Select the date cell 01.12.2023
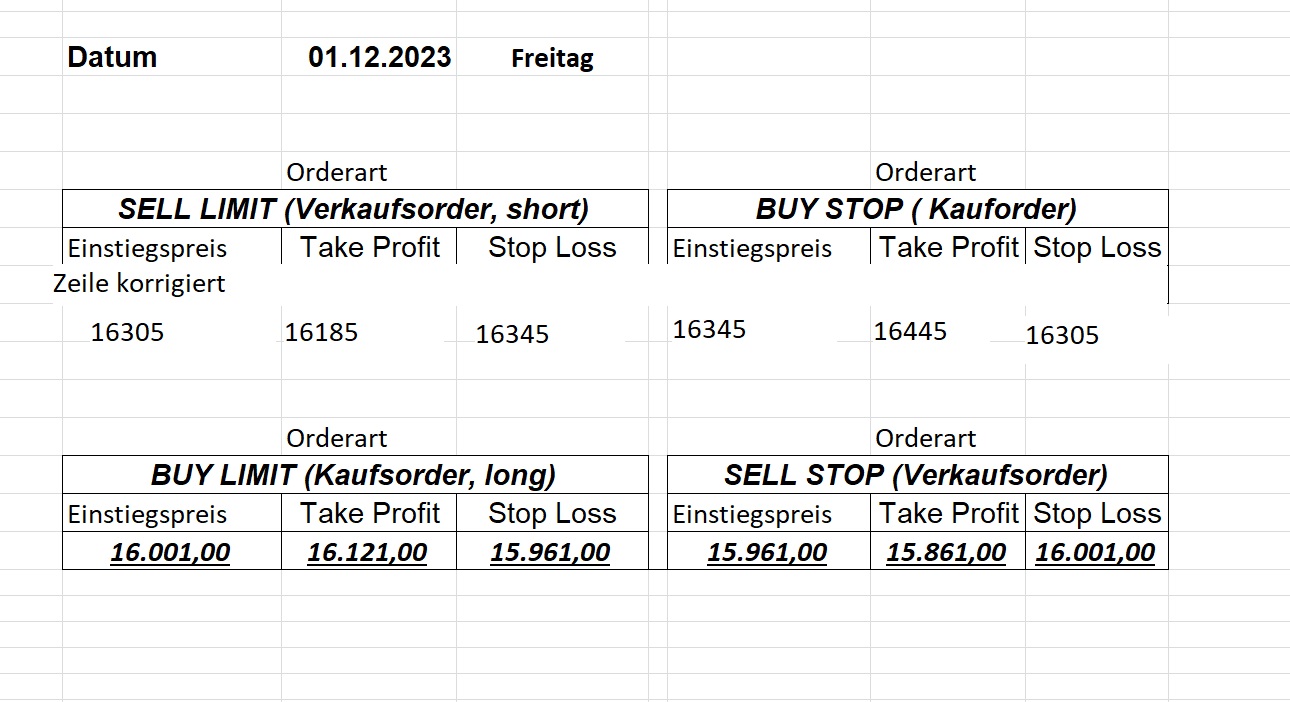The width and height of the screenshot is (1290, 702). click(379, 57)
